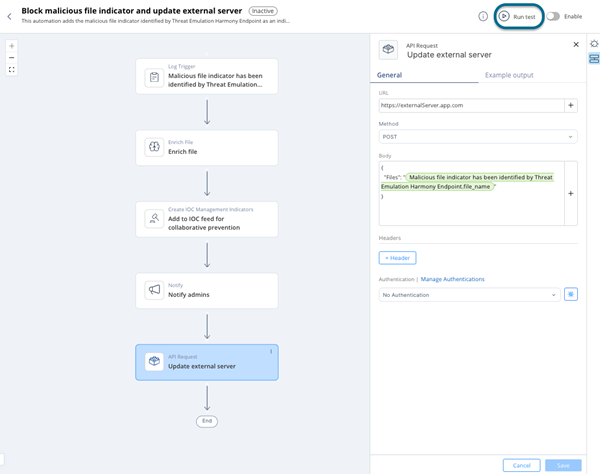Screen dimensions: 600x474
Task: Click the Create IOC Management Indicators icon
Action: (154, 219)
